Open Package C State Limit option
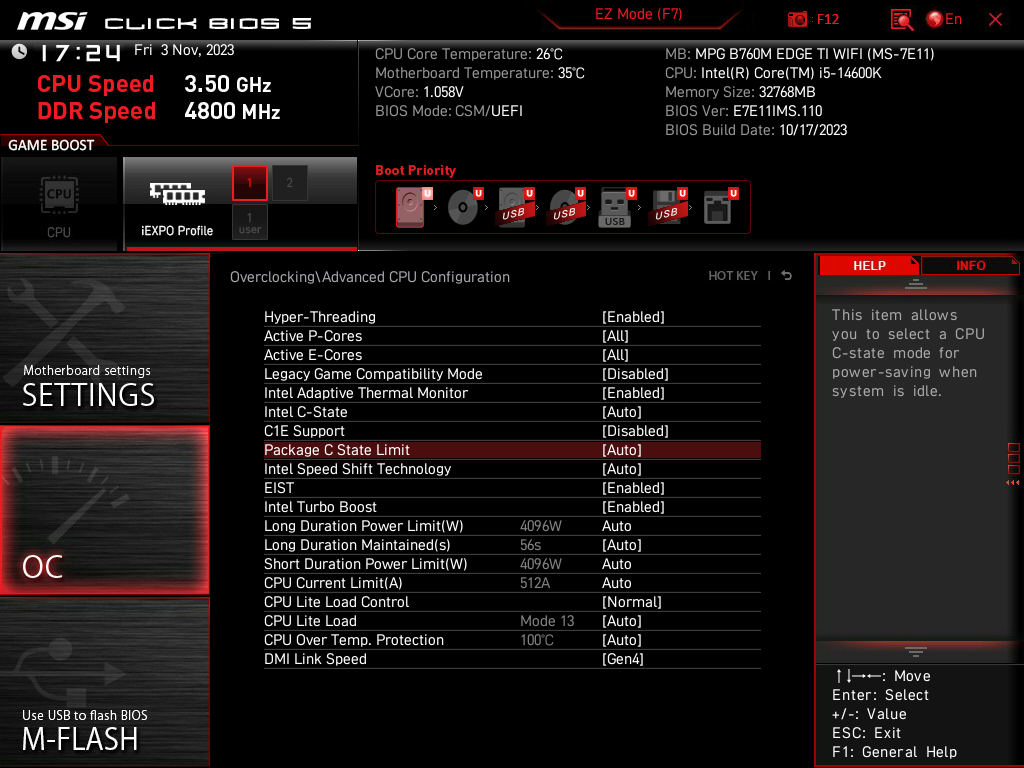The width and height of the screenshot is (1024, 768). (512, 450)
